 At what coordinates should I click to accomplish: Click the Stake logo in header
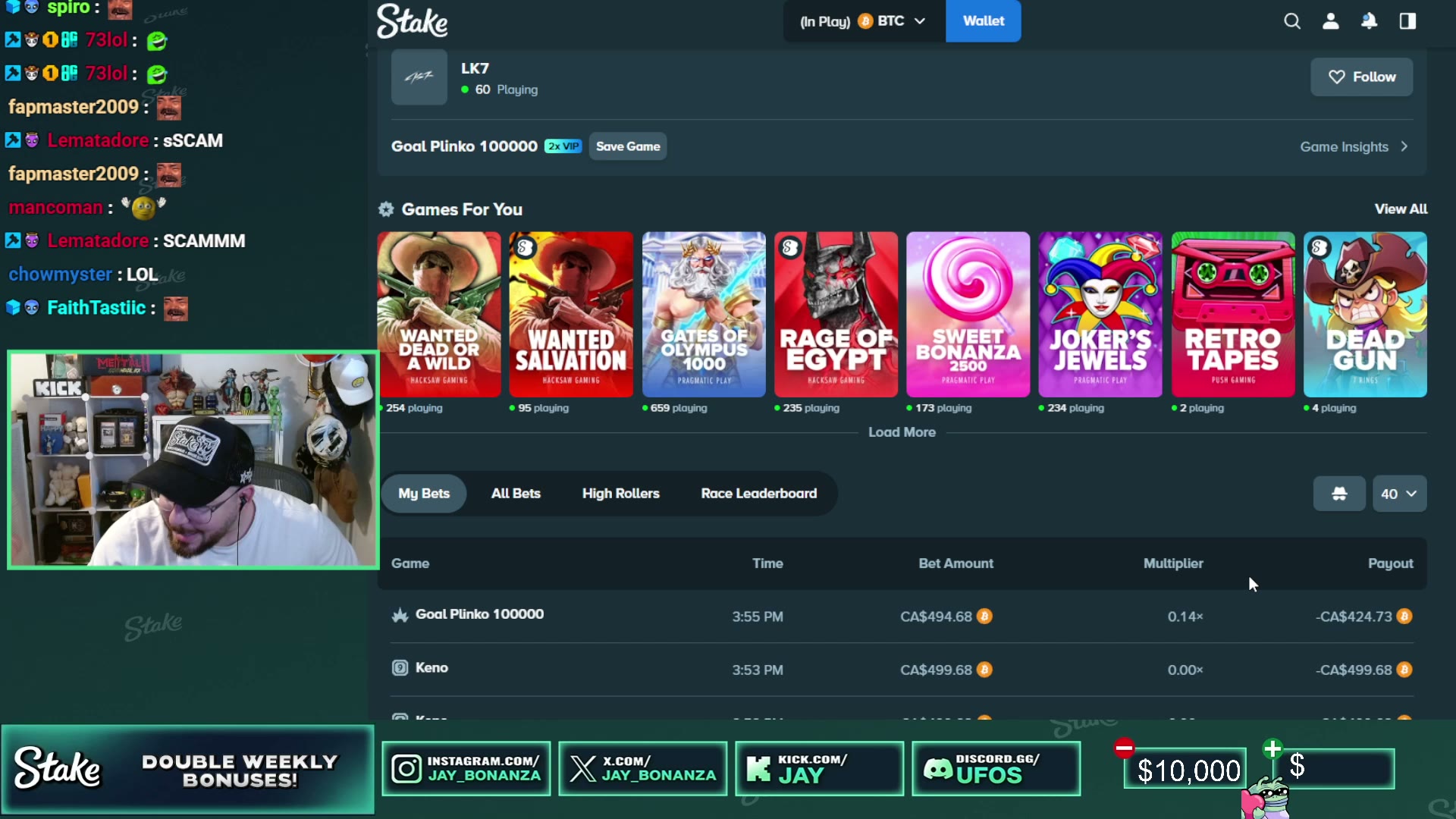tap(412, 21)
